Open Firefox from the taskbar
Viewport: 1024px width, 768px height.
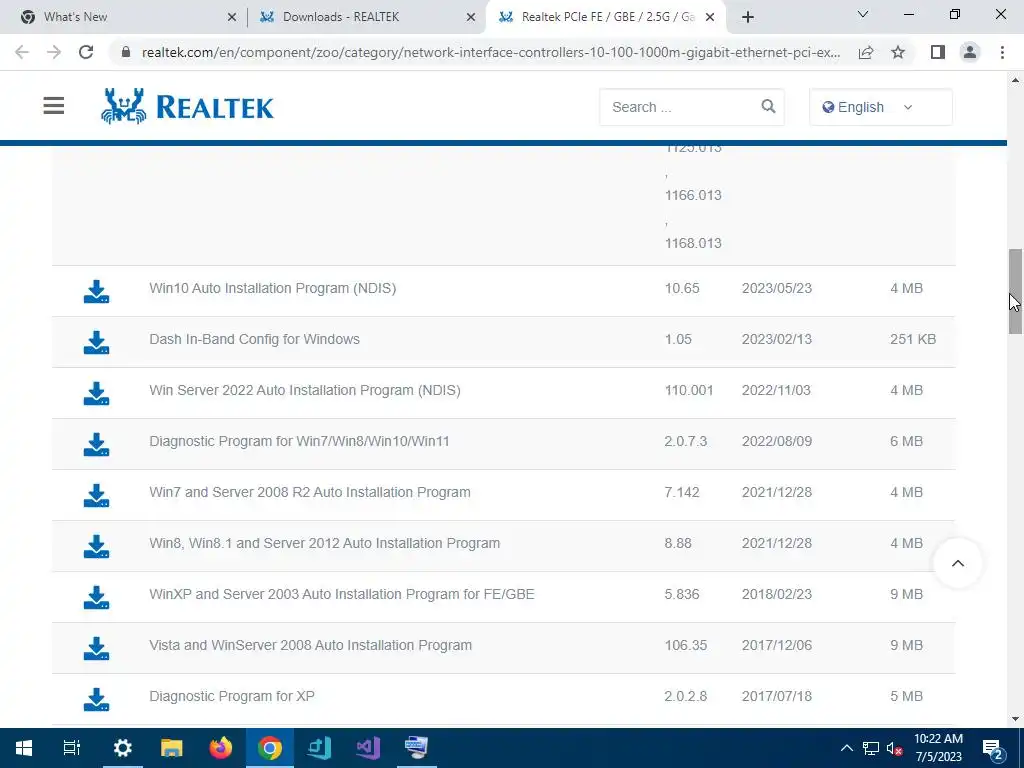coord(221,748)
